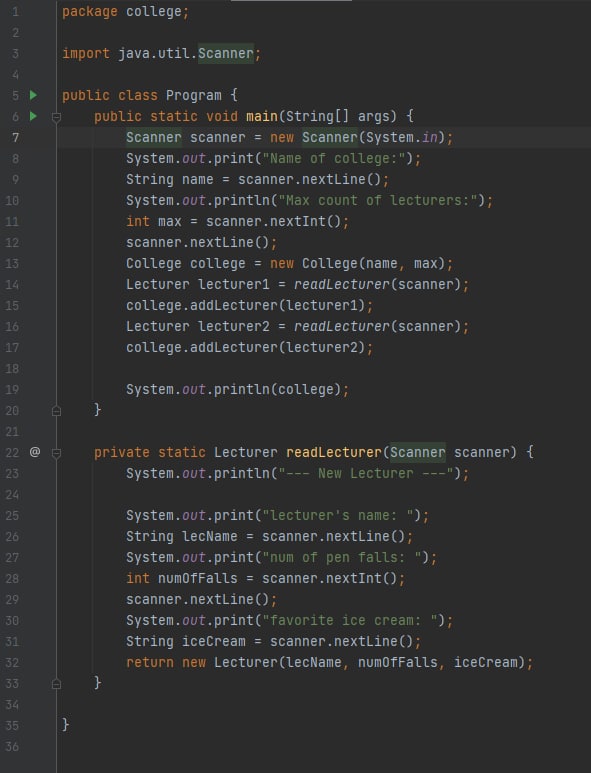591x773 pixels.
Task: Click the string "lecturer's name: "
Action: [338, 516]
